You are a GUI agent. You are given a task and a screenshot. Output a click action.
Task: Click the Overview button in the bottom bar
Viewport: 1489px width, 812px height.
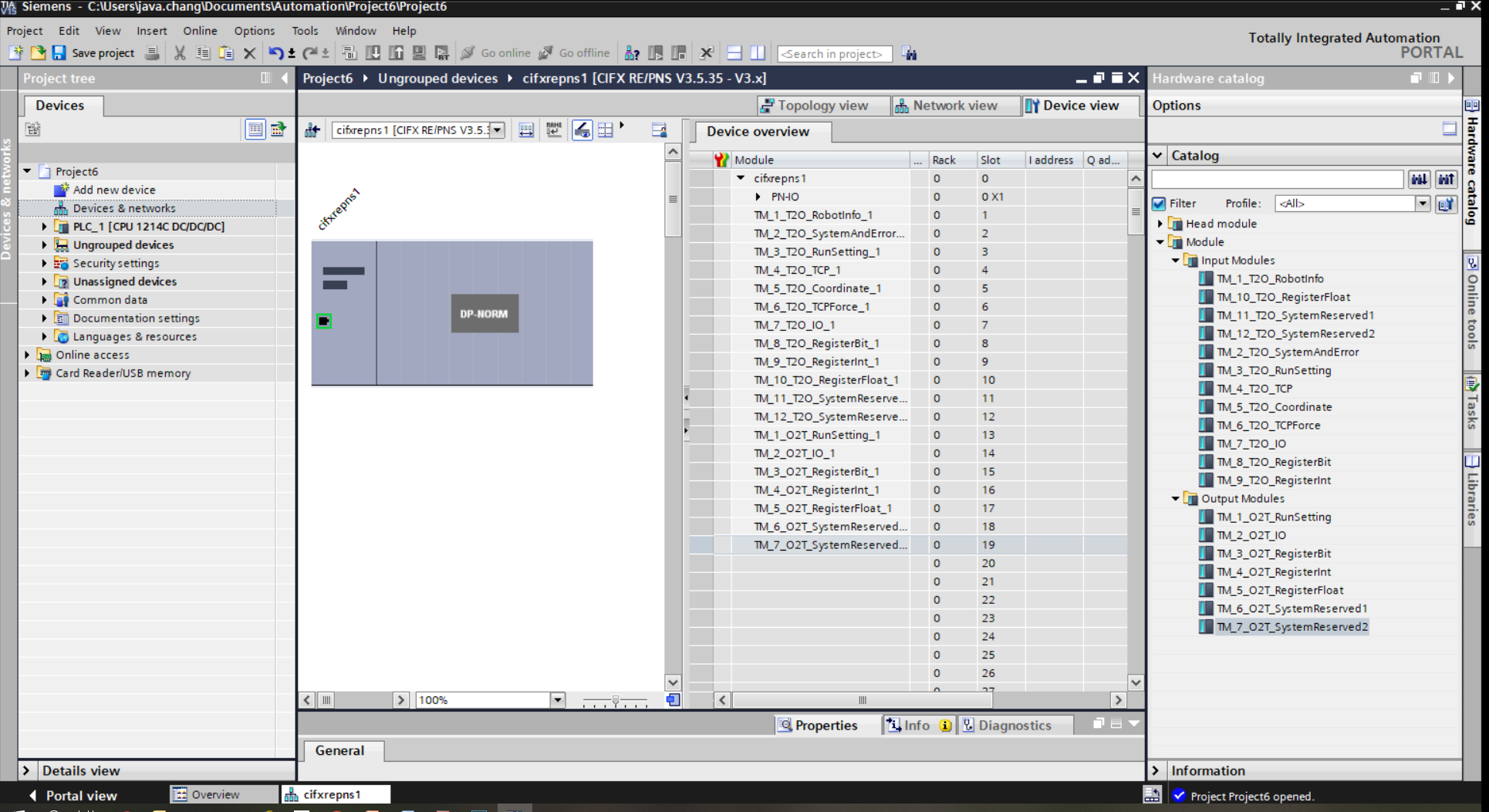click(x=224, y=794)
